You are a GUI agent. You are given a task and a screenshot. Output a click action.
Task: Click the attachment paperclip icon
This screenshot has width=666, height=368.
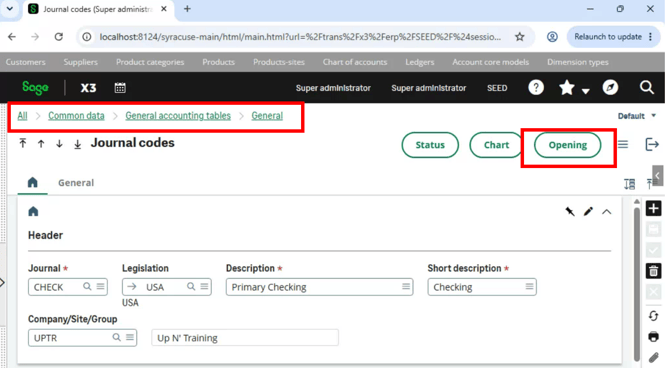[x=654, y=358]
